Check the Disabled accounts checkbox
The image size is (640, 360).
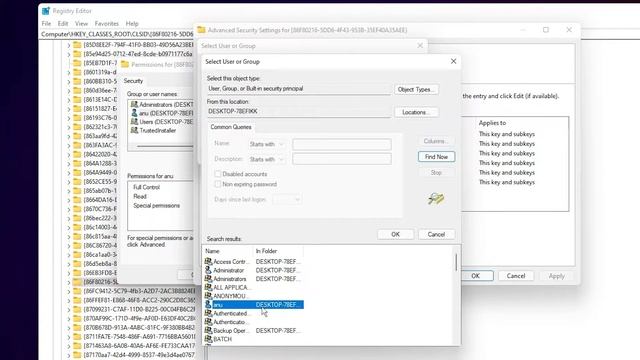point(218,174)
